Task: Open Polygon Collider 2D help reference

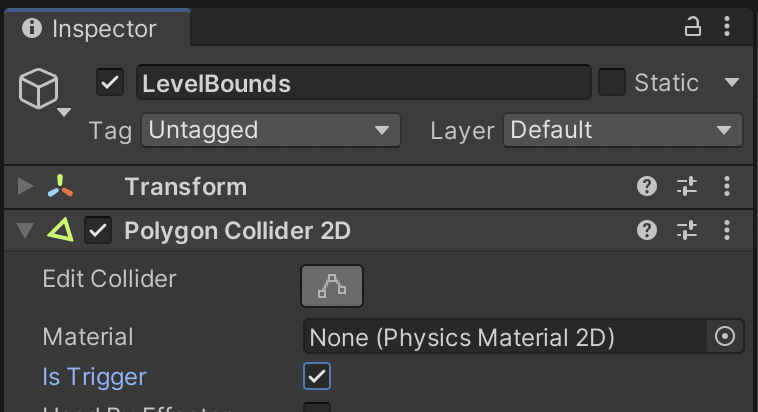Action: pyautogui.click(x=647, y=231)
